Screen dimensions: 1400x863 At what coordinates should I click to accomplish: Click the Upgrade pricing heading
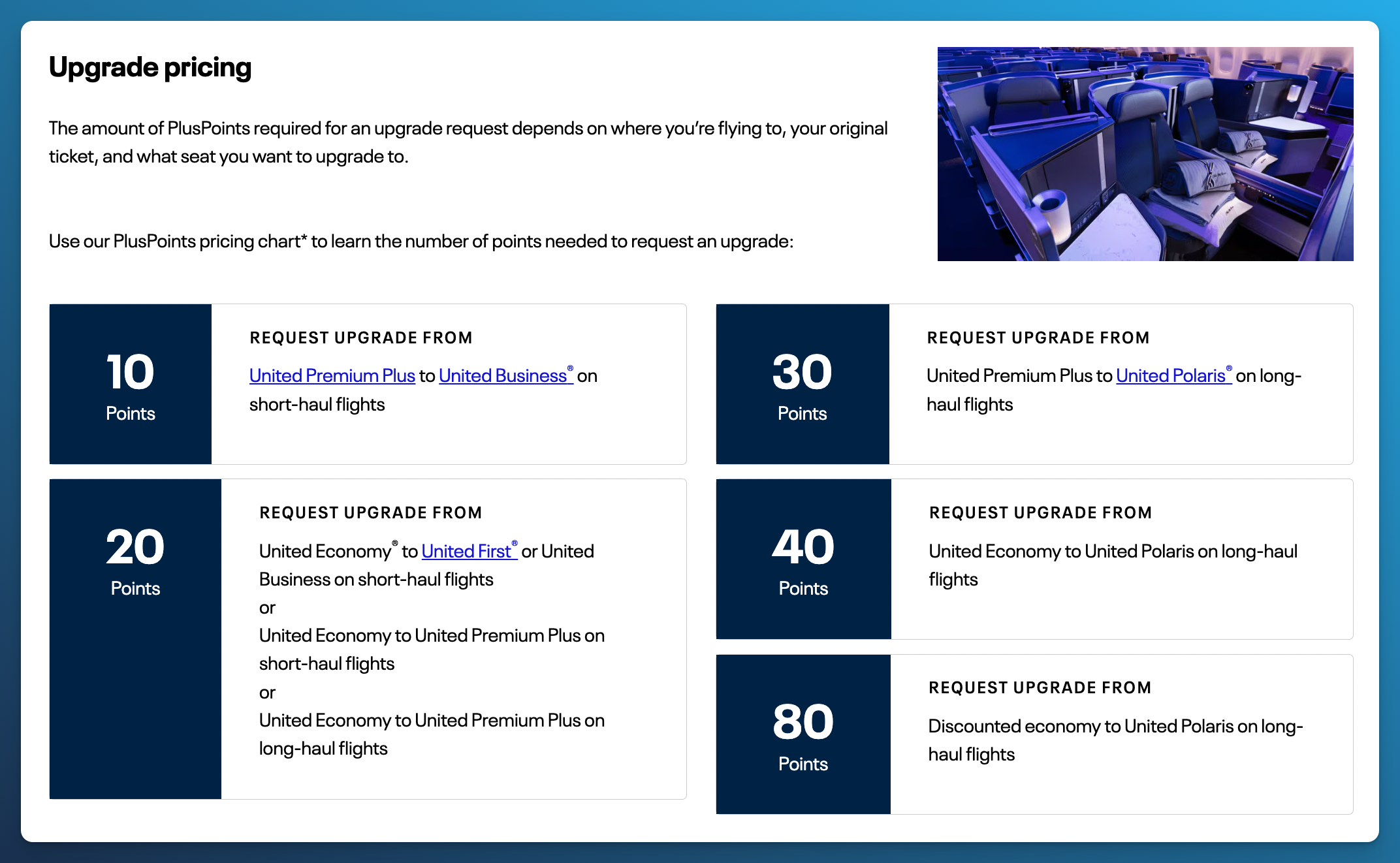point(150,67)
